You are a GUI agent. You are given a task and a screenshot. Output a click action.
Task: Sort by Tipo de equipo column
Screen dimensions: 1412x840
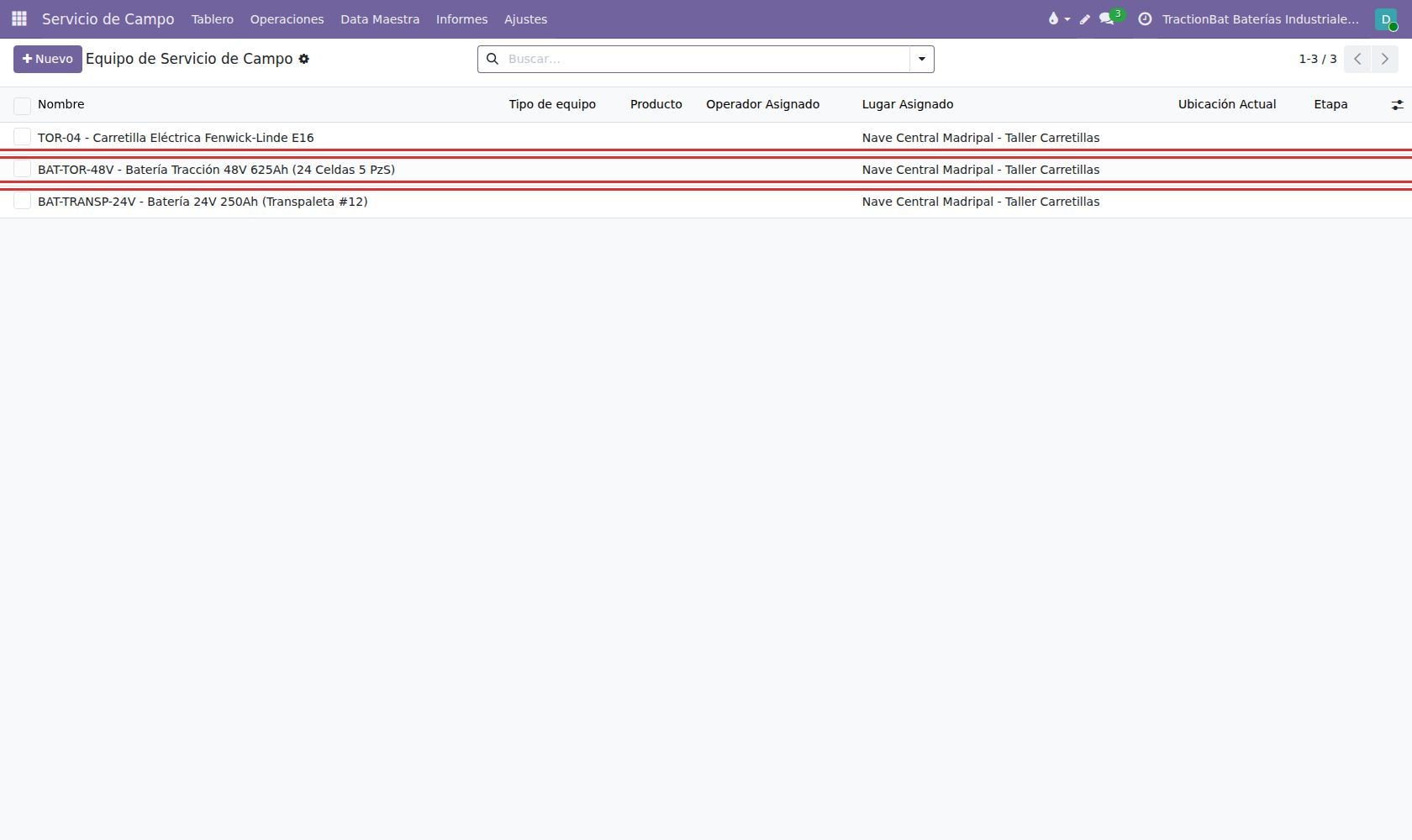(x=552, y=104)
